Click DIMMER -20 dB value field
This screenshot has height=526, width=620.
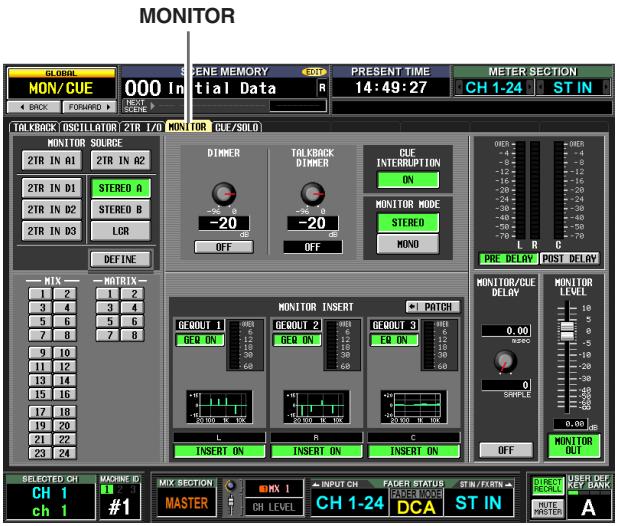pyautogui.click(x=224, y=223)
